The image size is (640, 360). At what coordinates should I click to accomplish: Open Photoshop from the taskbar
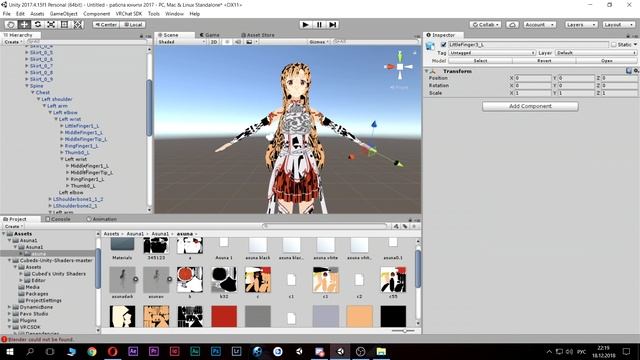(216, 351)
